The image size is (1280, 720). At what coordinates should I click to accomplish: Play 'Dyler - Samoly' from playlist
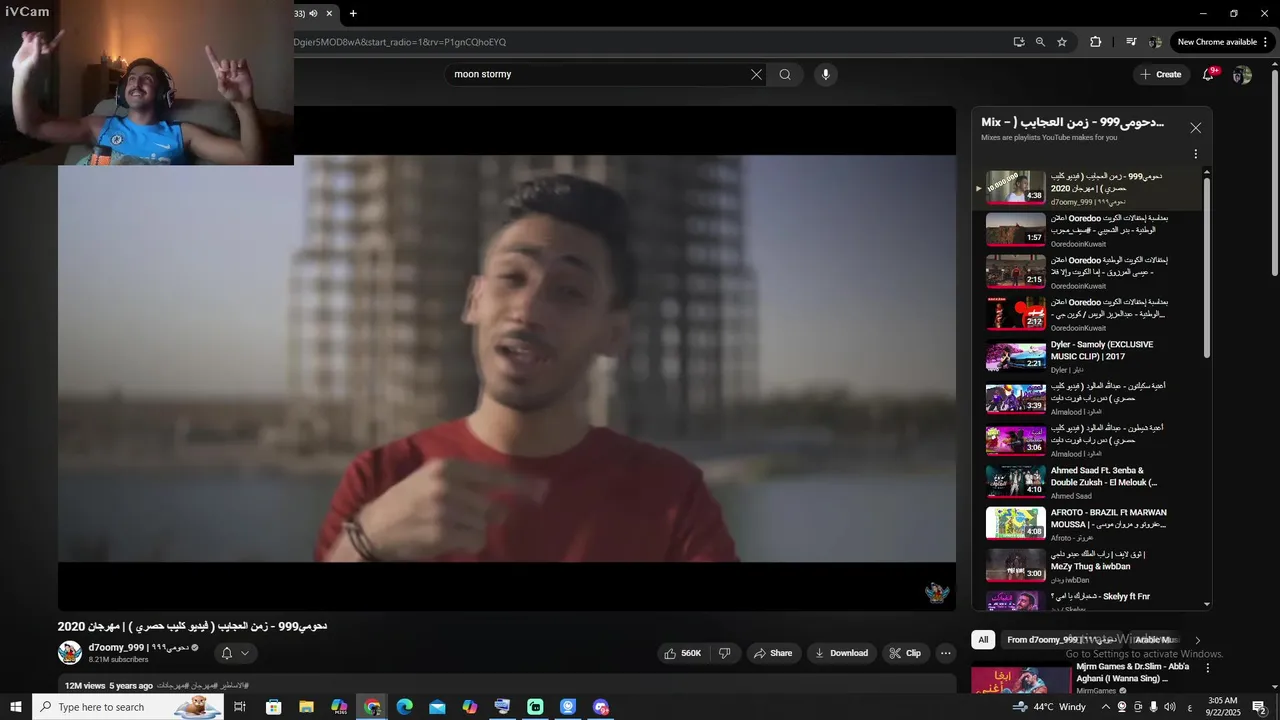1088,357
